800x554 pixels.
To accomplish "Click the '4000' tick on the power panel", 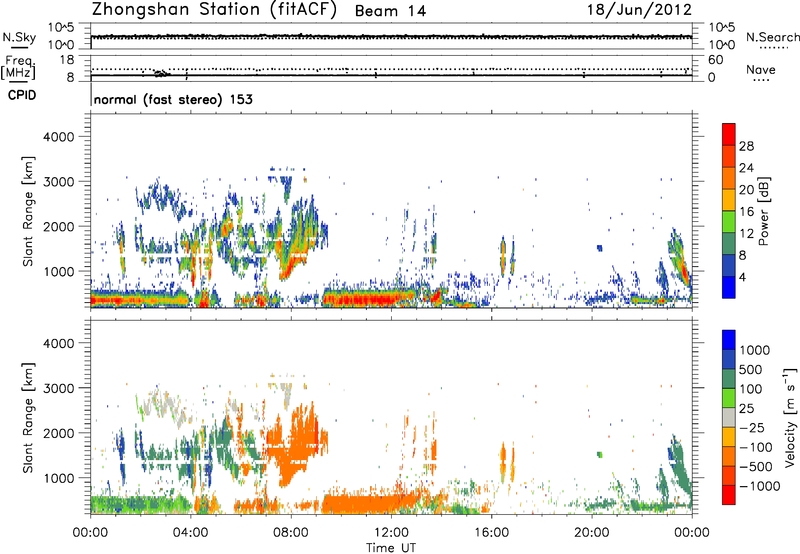I will point(59,137).
